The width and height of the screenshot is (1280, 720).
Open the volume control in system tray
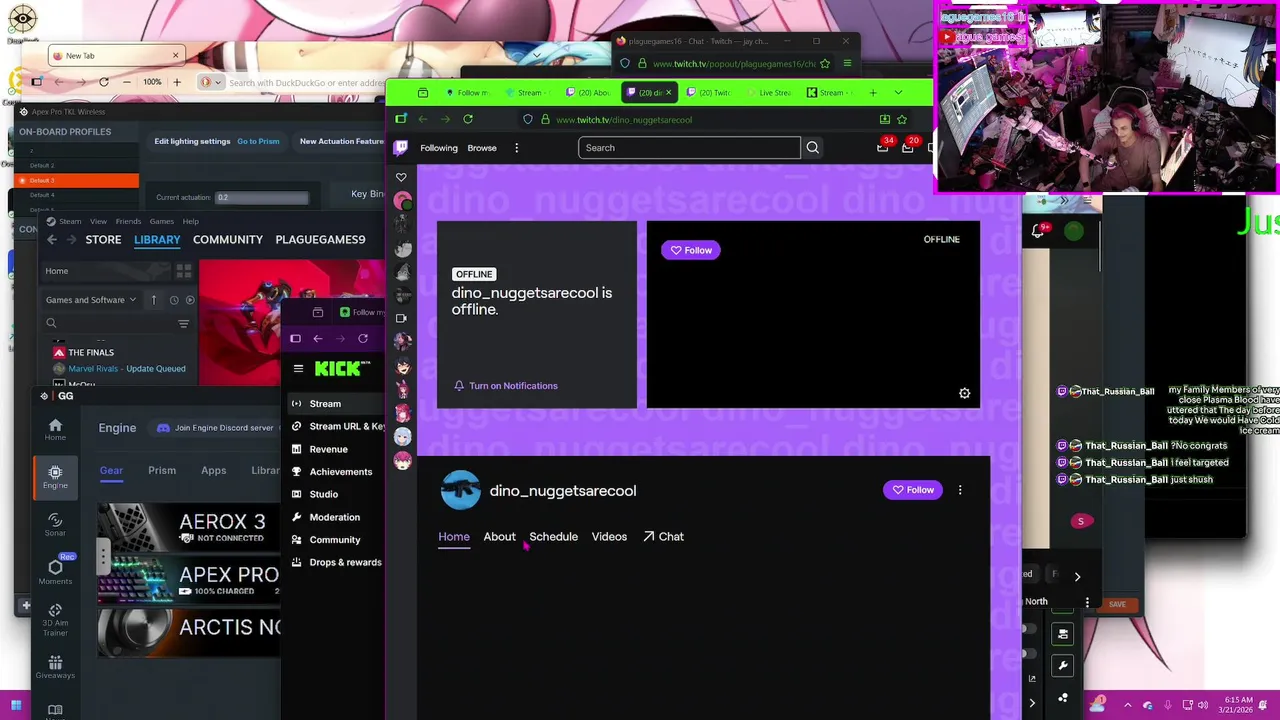1203,705
